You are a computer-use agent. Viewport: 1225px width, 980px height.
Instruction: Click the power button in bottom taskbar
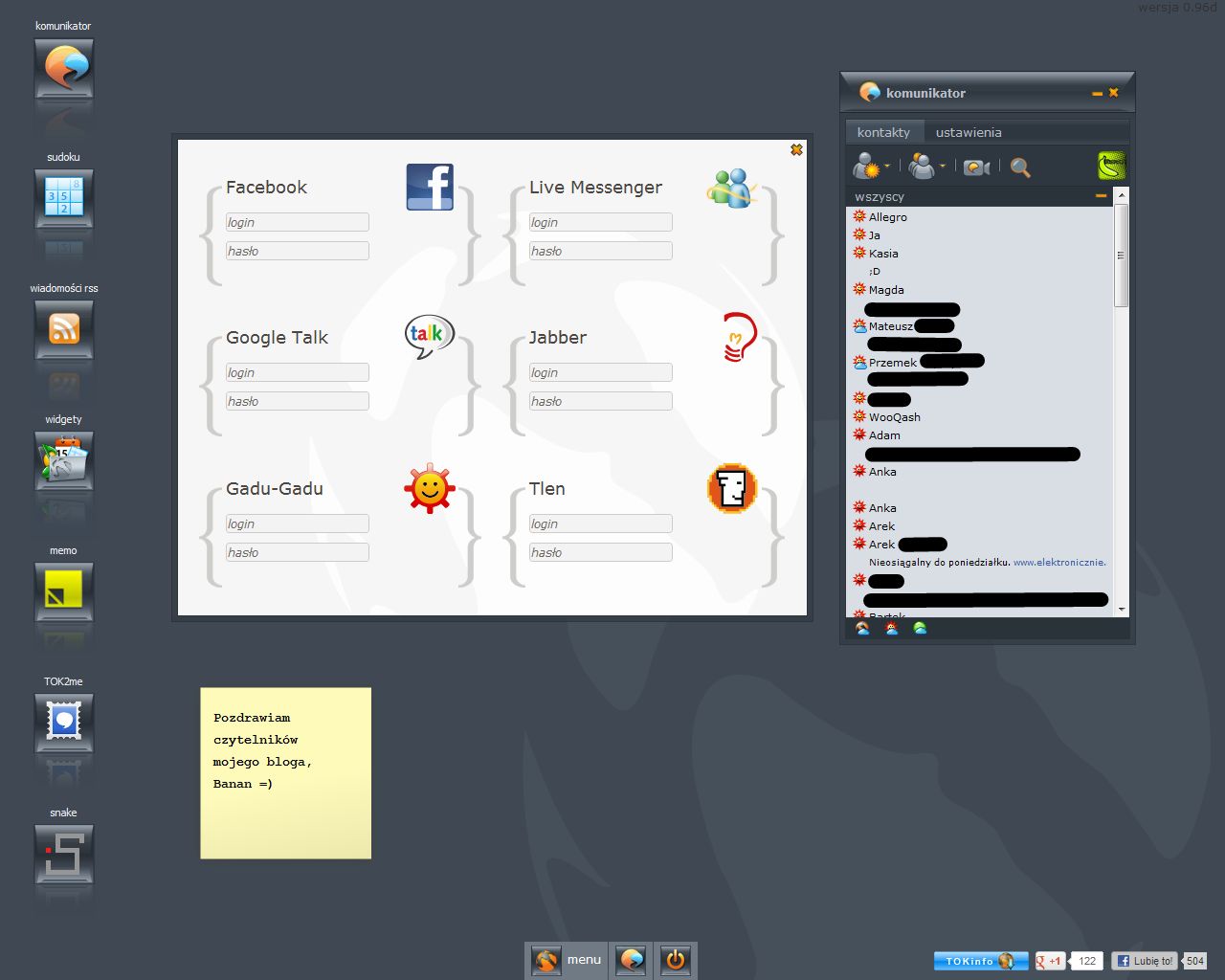(676, 960)
